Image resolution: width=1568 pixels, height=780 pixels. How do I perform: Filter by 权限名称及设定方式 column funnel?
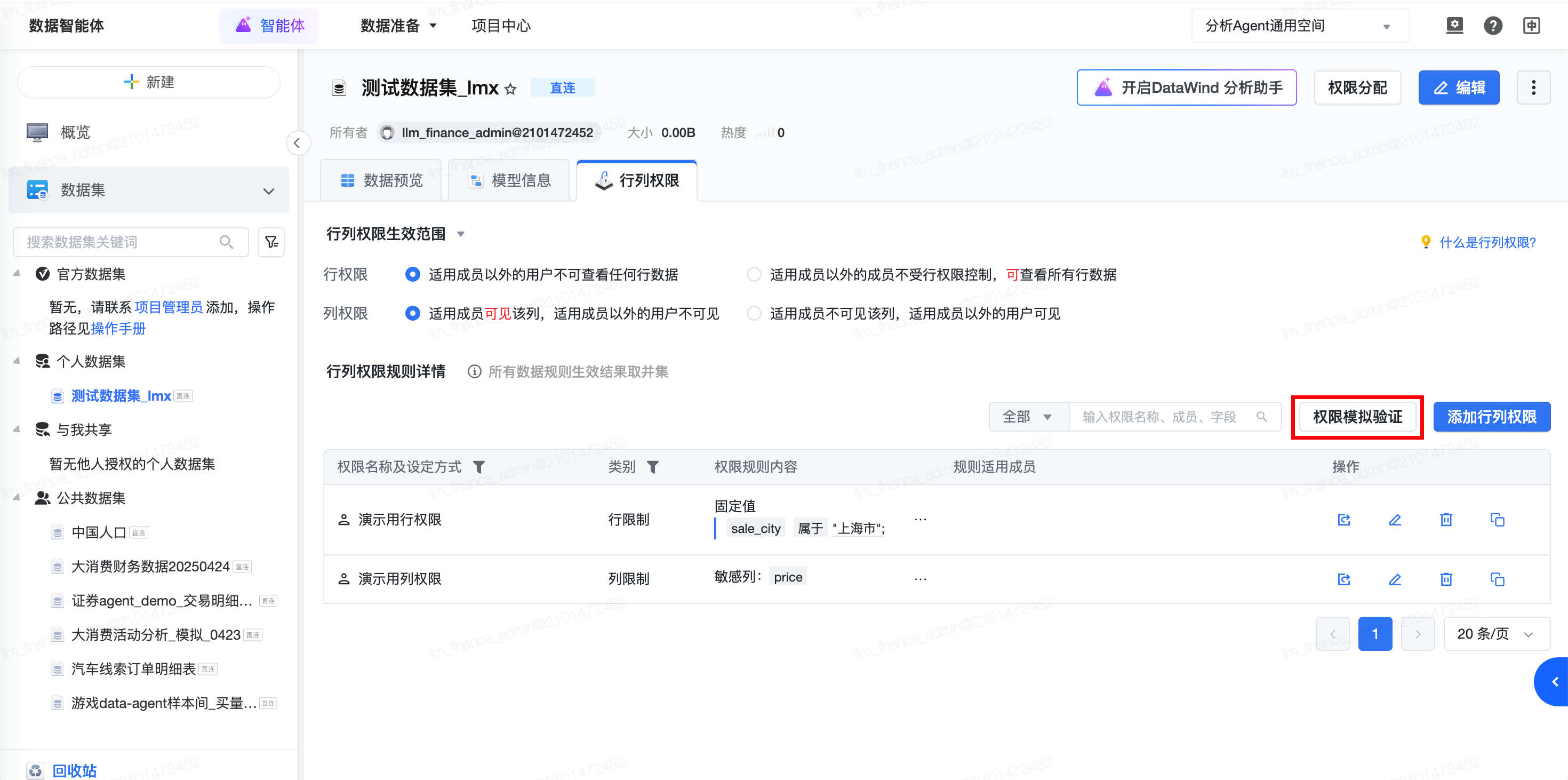point(479,467)
